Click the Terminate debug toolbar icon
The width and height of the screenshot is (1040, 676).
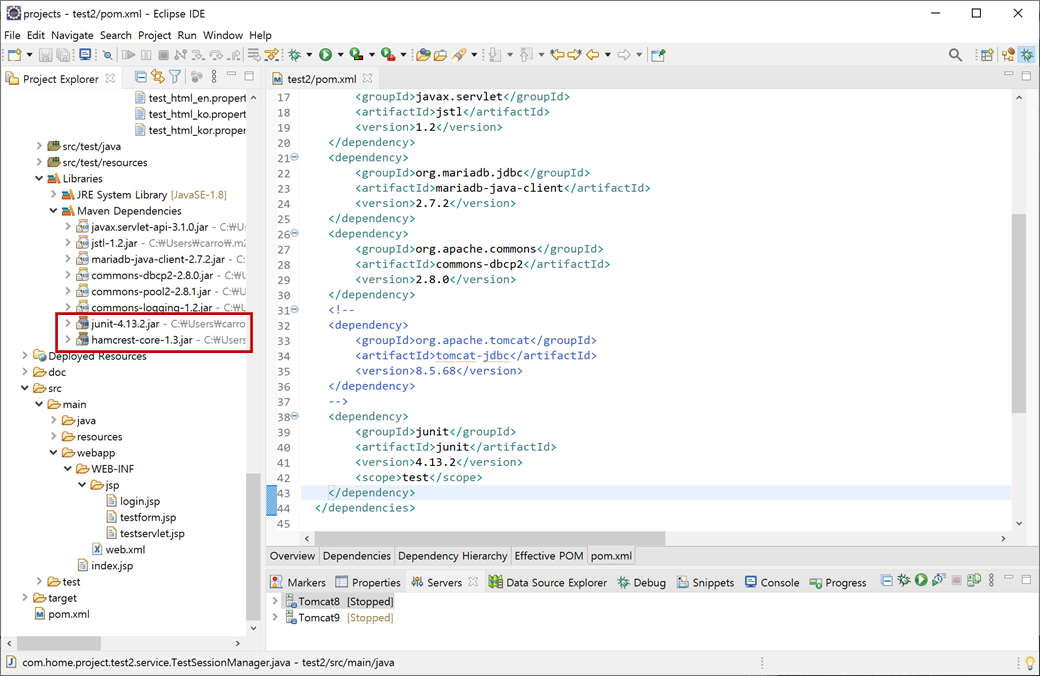coord(163,55)
